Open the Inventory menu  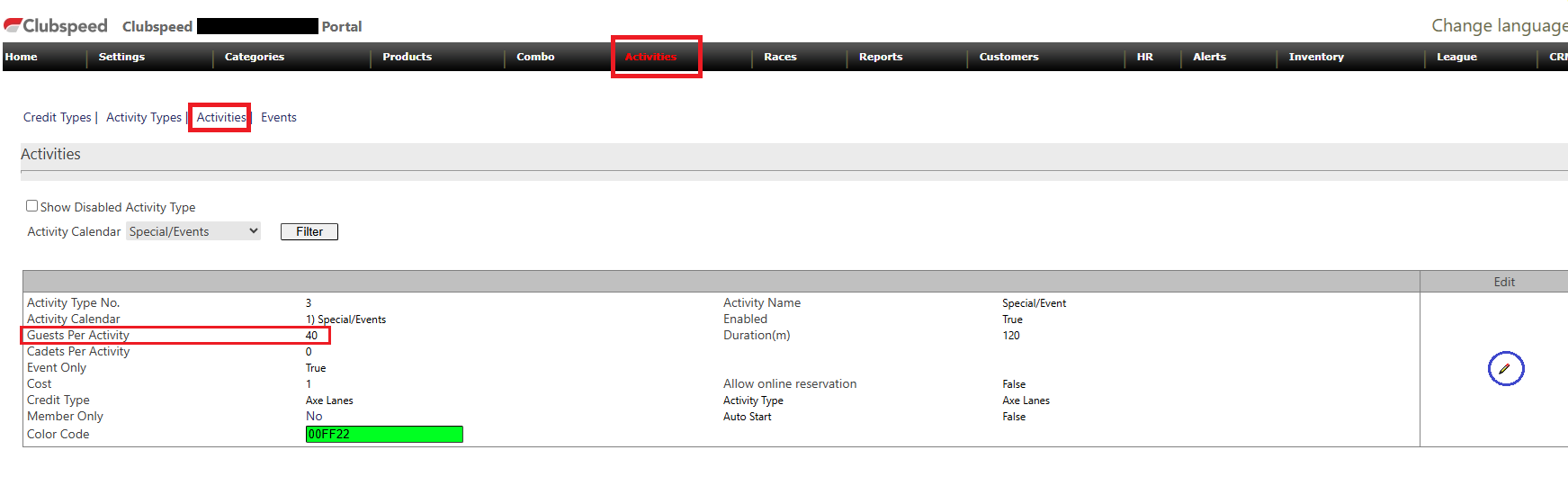1315,57
